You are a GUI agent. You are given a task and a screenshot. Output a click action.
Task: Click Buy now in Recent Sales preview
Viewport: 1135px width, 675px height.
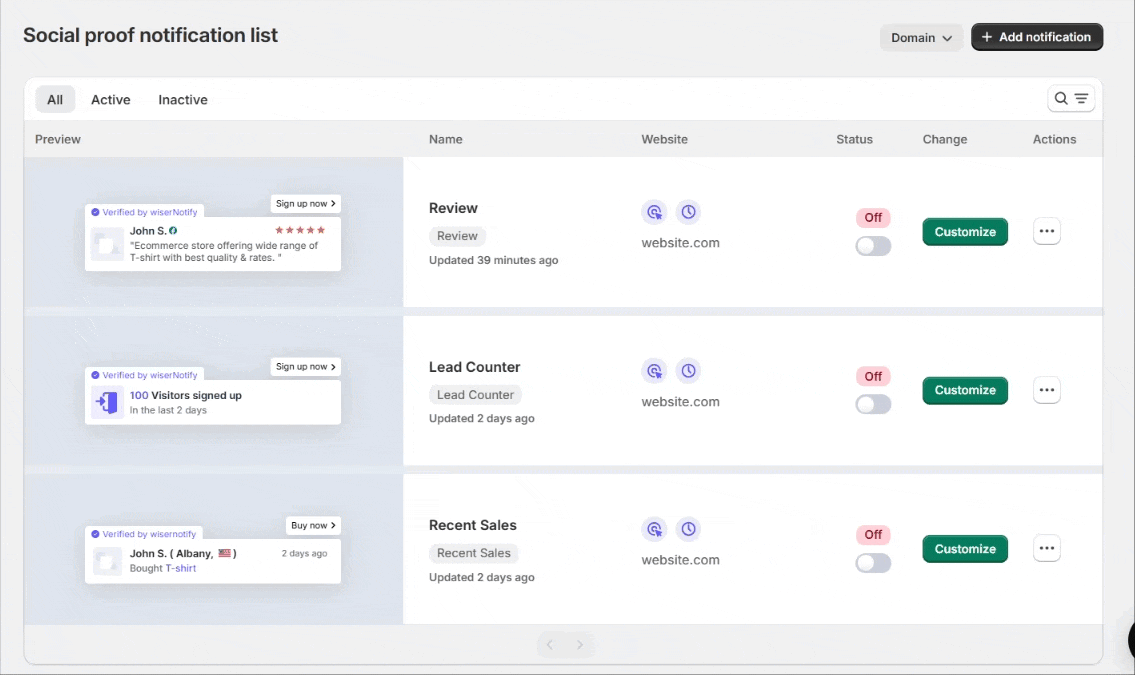(x=313, y=525)
